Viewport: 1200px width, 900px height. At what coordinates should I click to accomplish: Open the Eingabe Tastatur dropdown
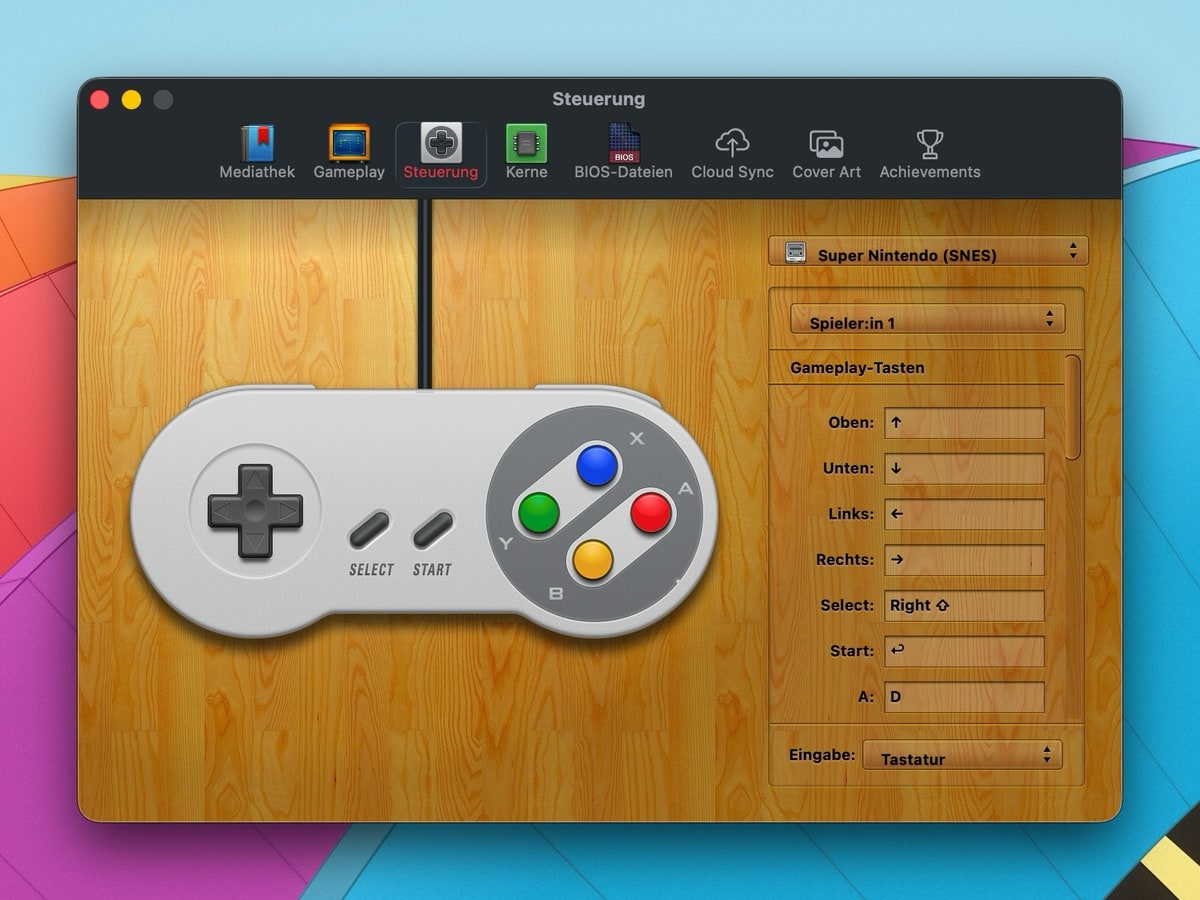962,756
